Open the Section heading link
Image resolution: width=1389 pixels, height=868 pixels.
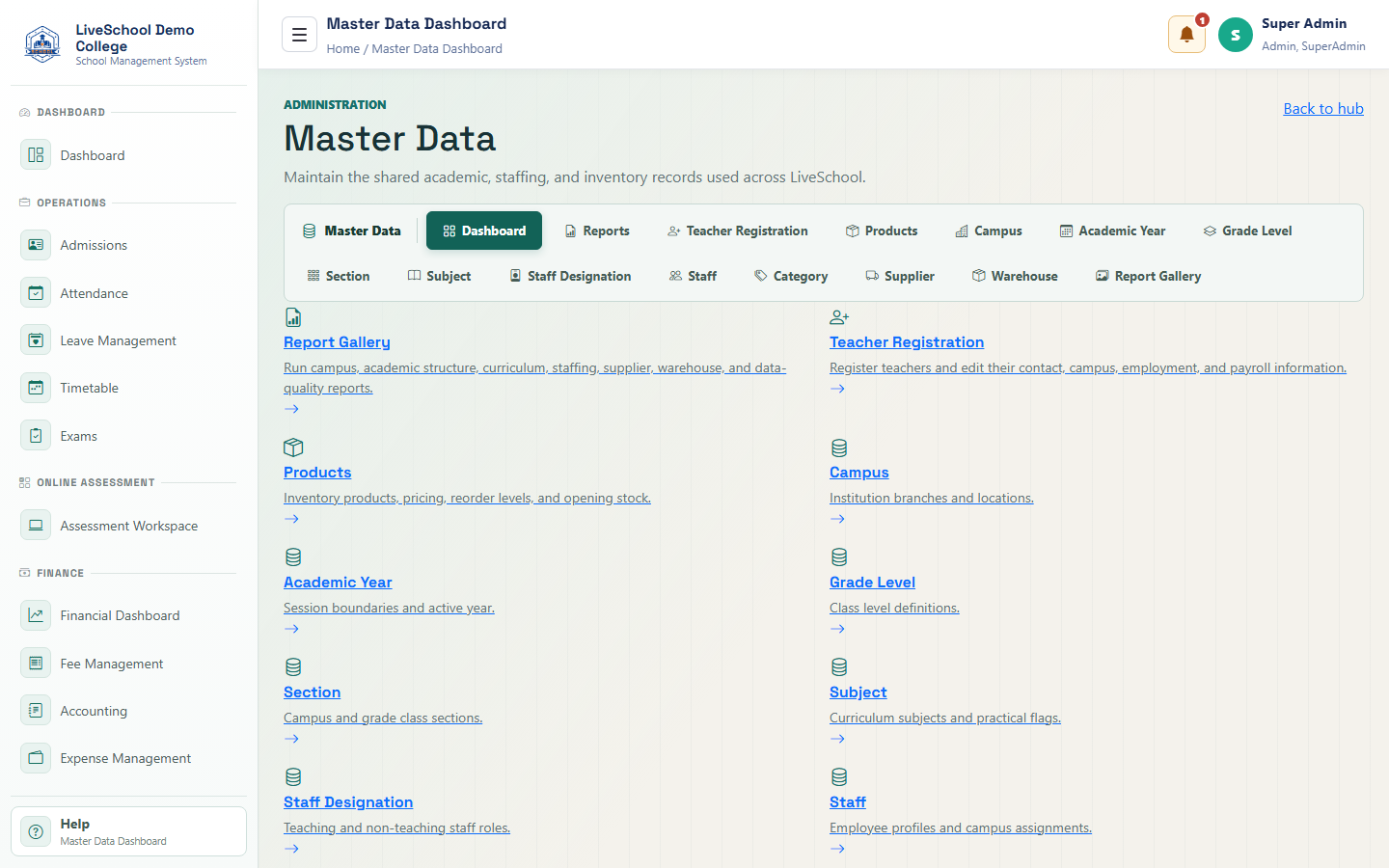pos(312,692)
